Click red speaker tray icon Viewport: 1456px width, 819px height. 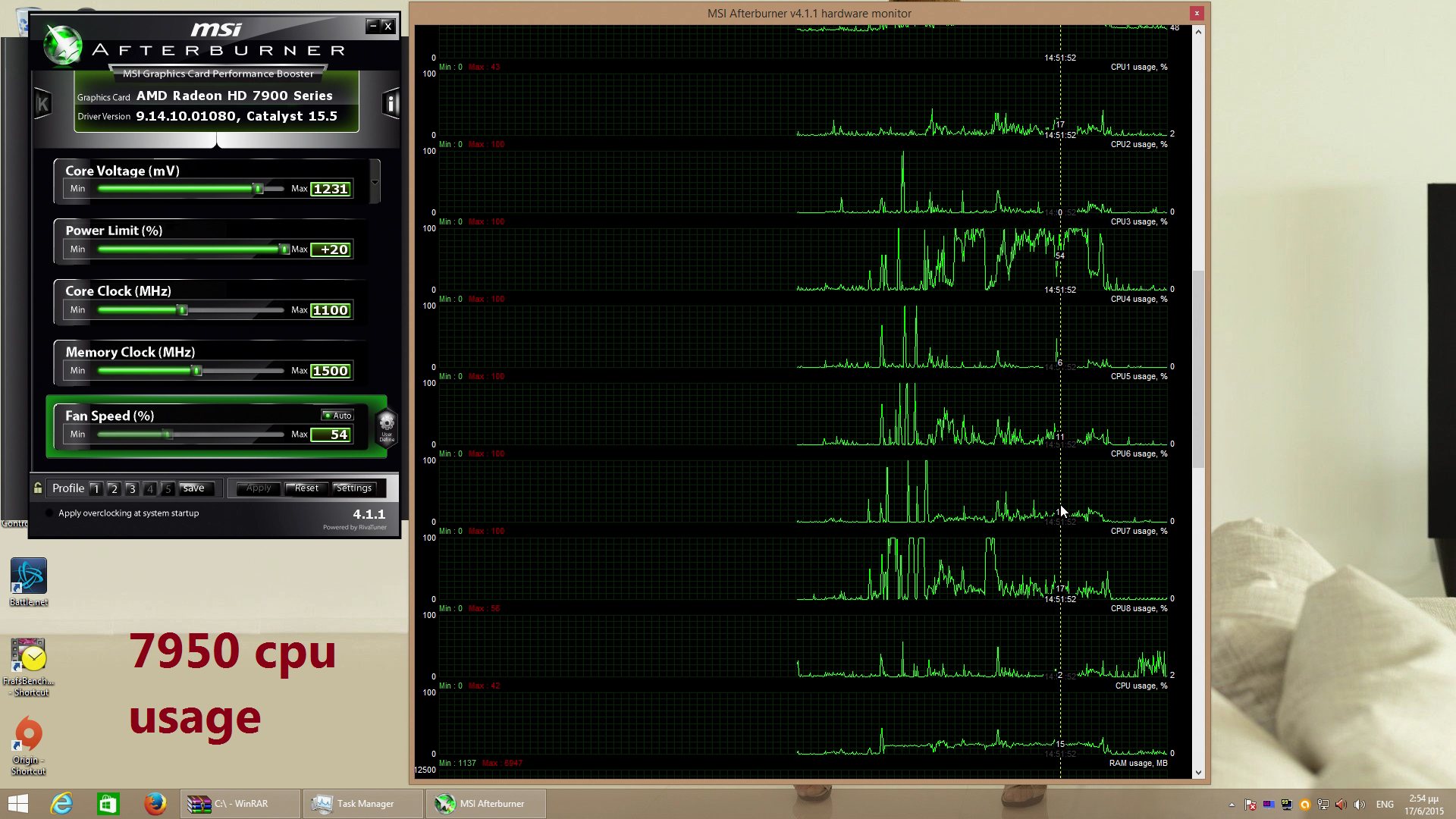1341,805
